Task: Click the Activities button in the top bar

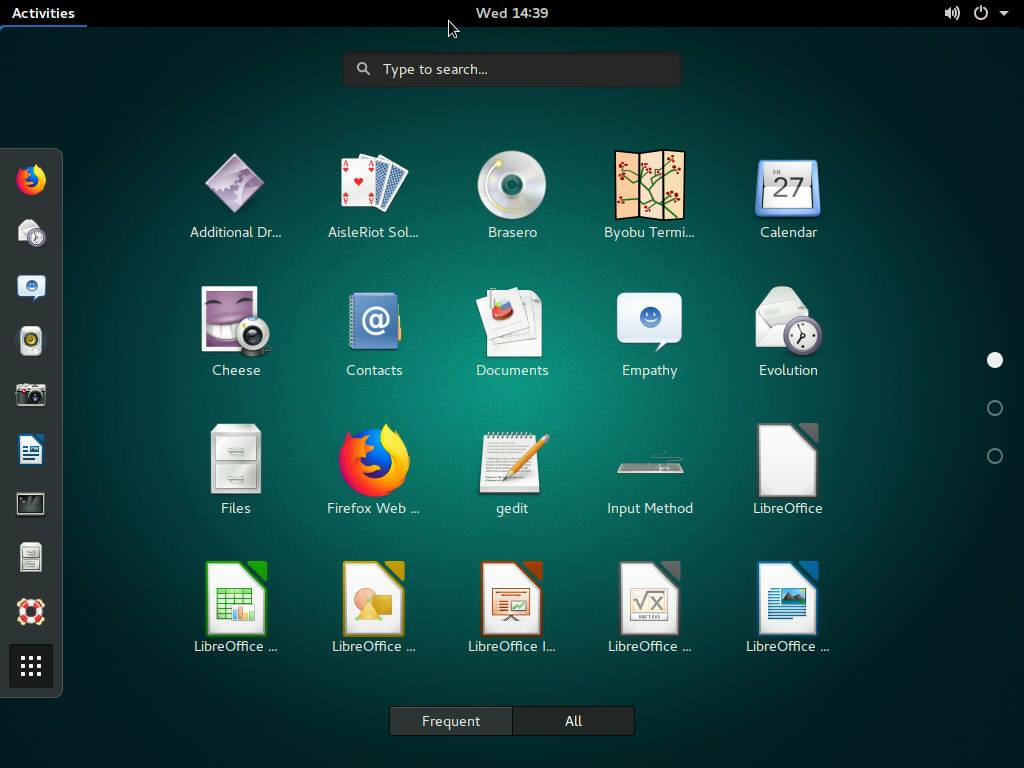Action: (43, 13)
